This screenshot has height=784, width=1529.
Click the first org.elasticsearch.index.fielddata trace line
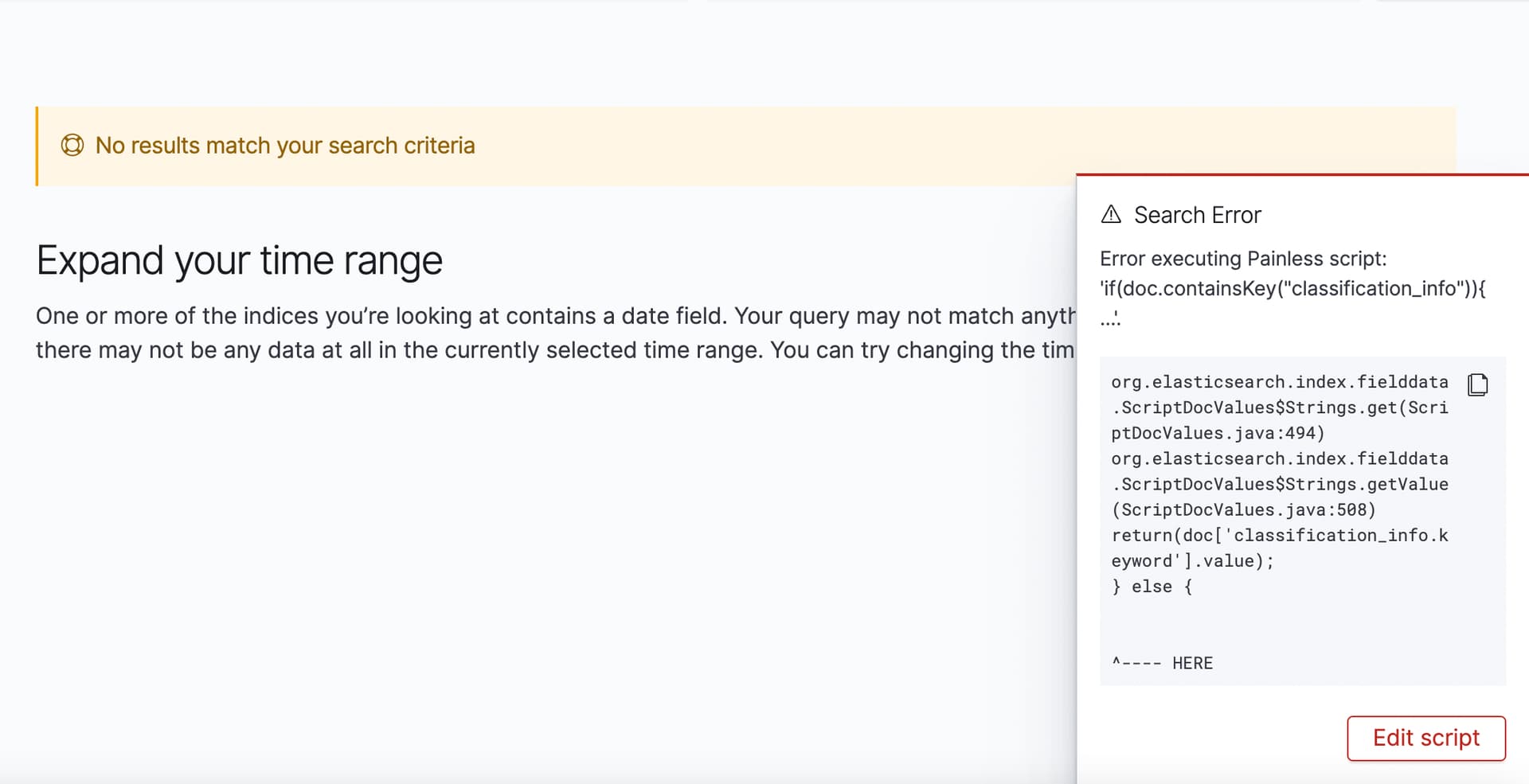[x=1279, y=382]
